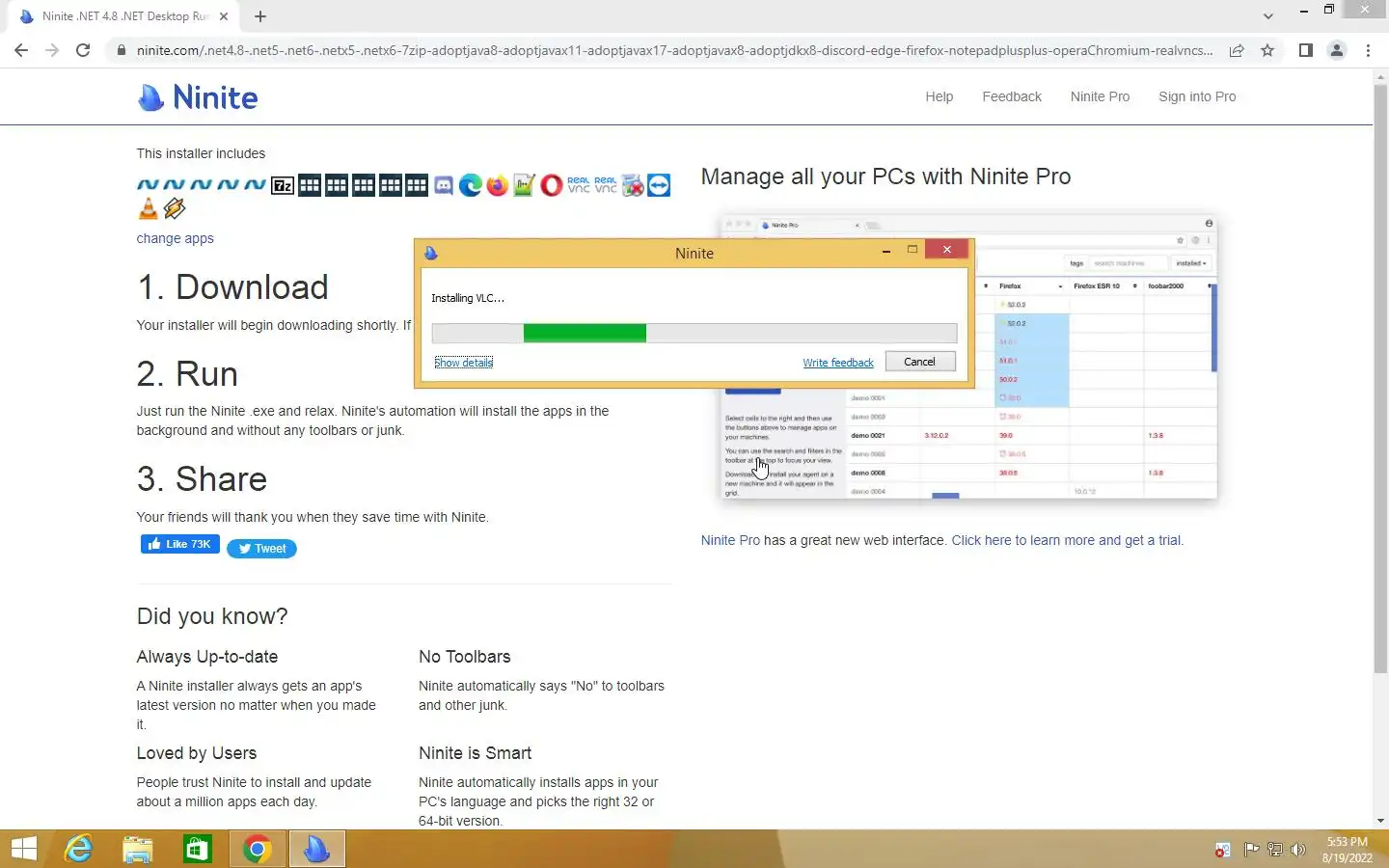1389x868 pixels.
Task: Go back using the browser back arrow
Action: (21, 50)
